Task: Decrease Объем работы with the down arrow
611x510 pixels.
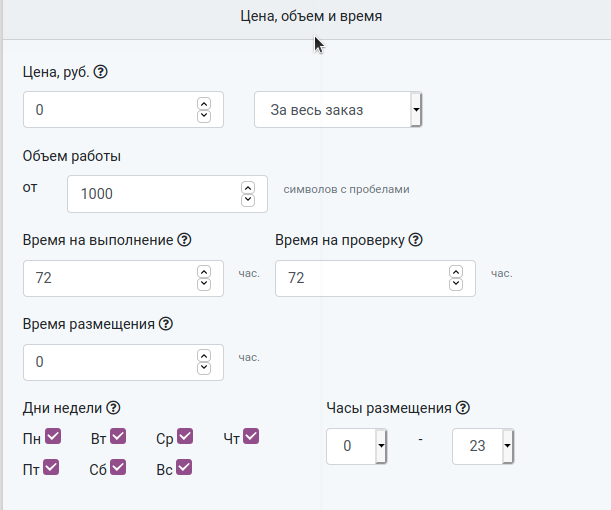Action: 248,200
